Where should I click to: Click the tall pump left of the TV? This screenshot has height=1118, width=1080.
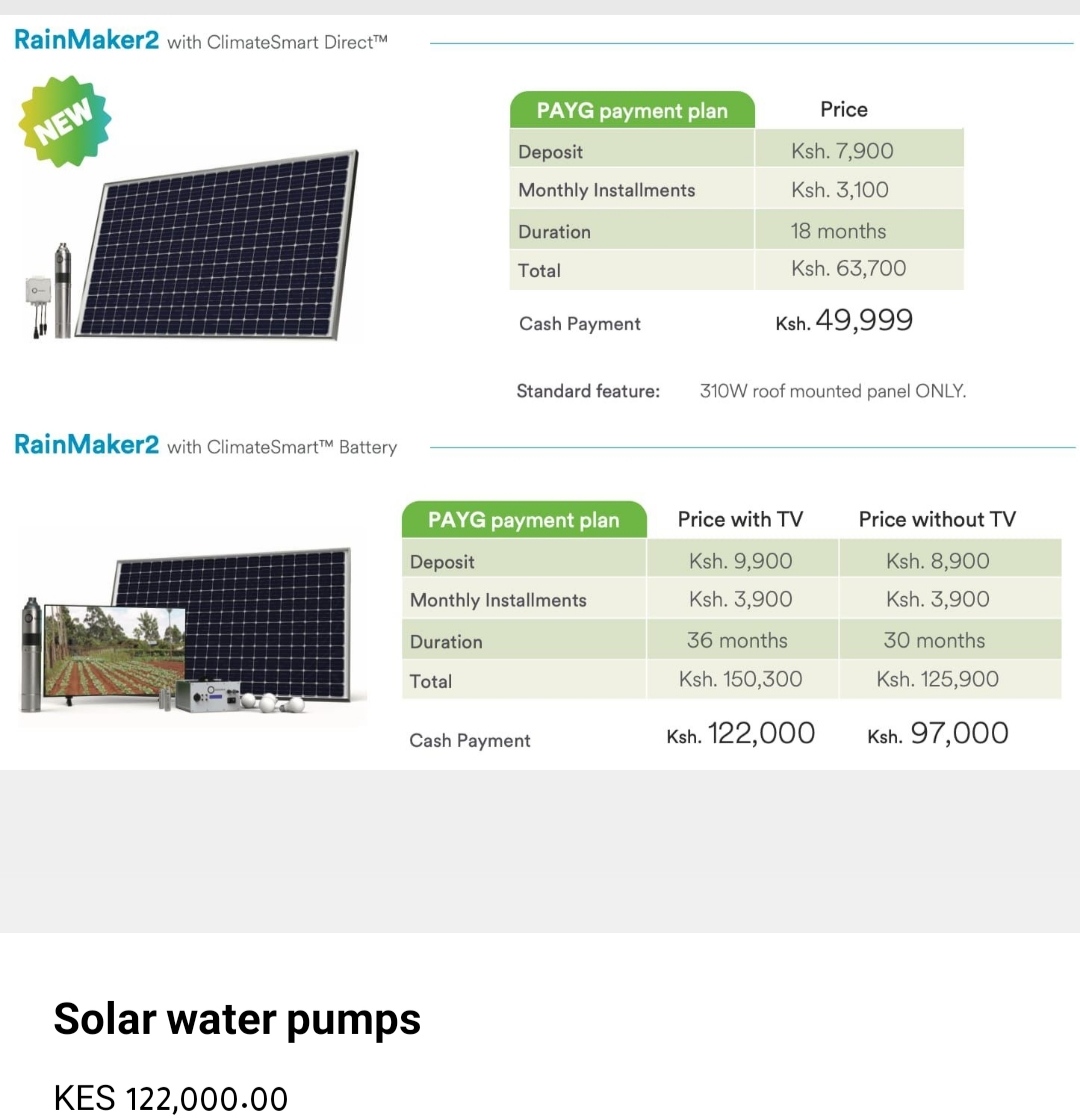coord(31,654)
